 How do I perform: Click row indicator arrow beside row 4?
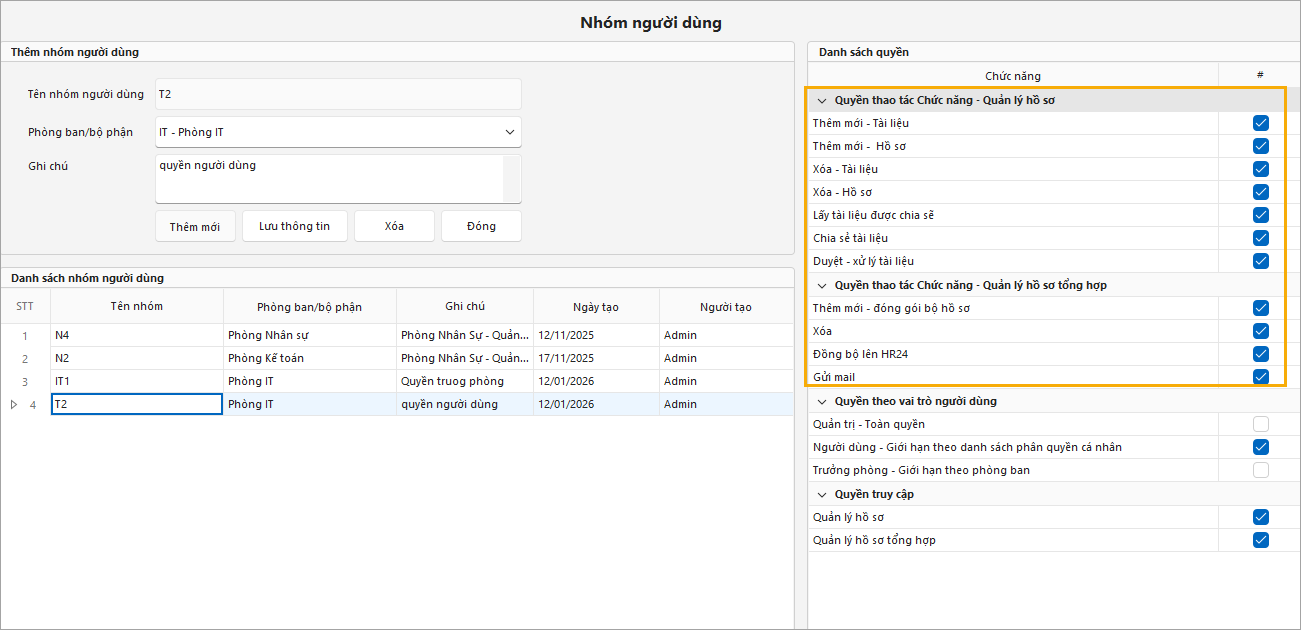[x=13, y=404]
